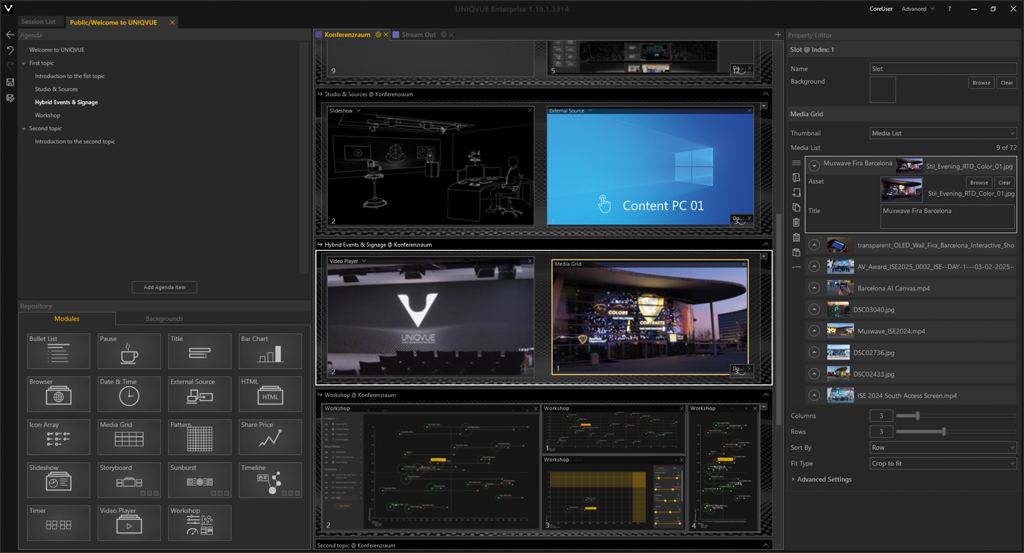Collapse the First topic agenda group
Viewport: 1024px width, 553px height.
pos(24,63)
